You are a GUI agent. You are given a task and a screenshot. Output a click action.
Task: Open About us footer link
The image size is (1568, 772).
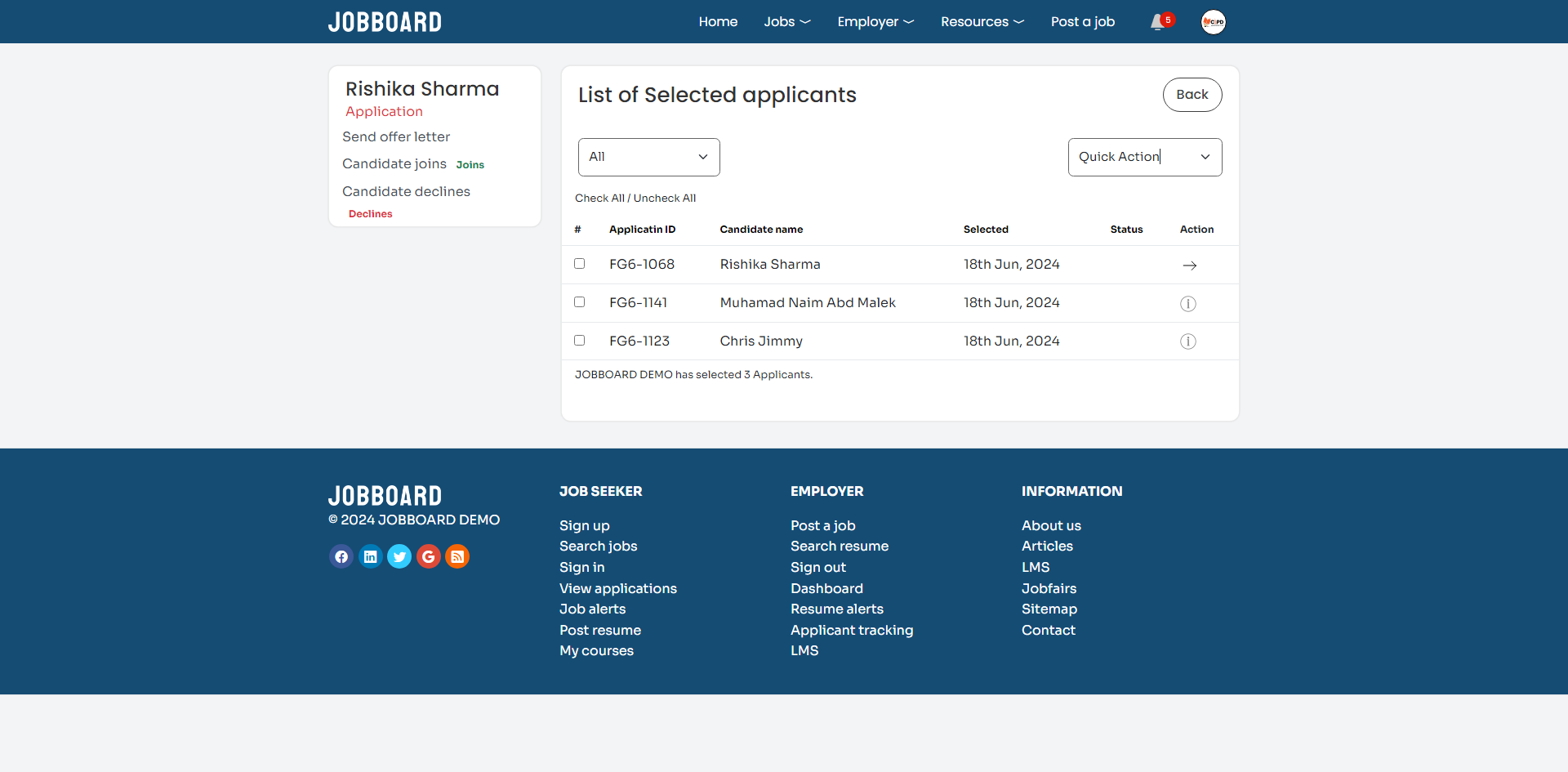(x=1051, y=526)
